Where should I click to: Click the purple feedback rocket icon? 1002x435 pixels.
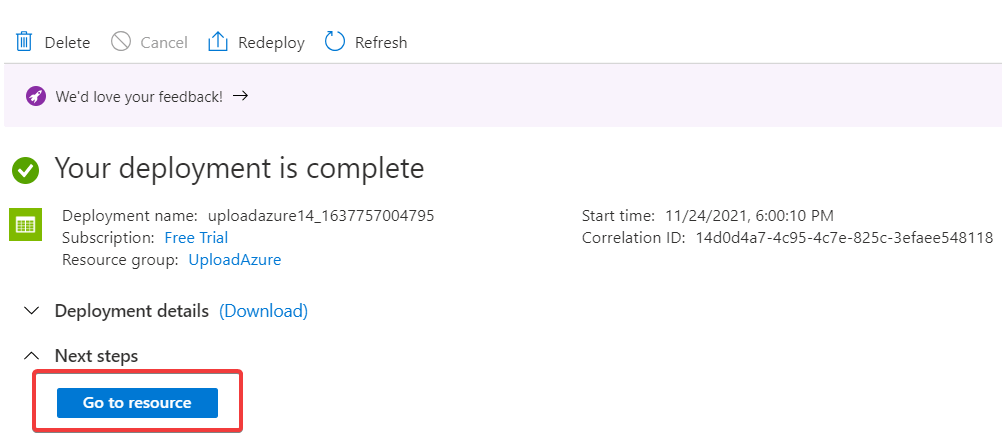(36, 97)
